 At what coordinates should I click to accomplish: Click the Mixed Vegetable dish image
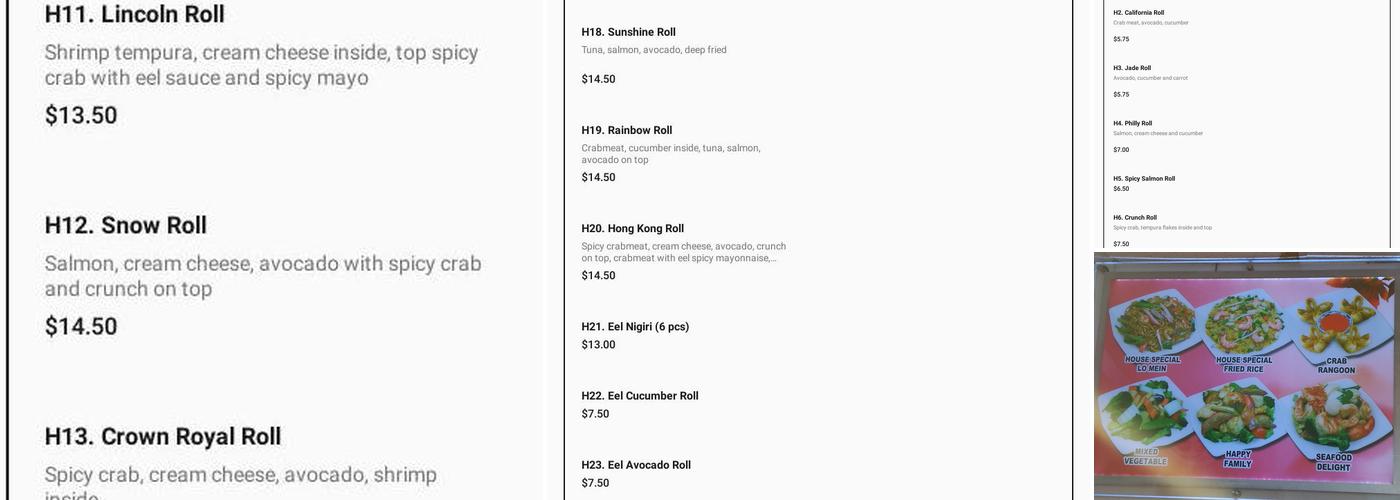click(1146, 420)
